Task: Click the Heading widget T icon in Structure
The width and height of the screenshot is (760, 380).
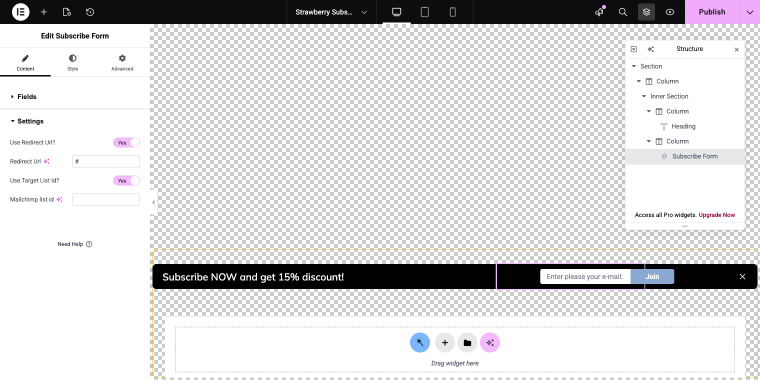Action: (x=664, y=127)
